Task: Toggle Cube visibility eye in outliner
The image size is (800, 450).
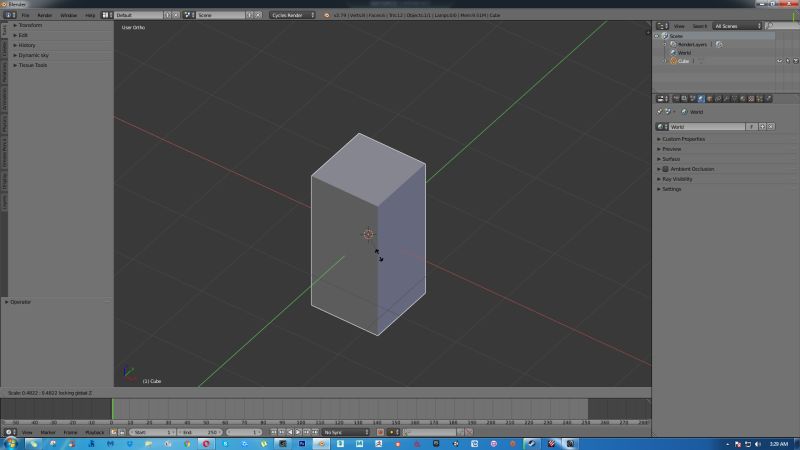Action: (779, 61)
